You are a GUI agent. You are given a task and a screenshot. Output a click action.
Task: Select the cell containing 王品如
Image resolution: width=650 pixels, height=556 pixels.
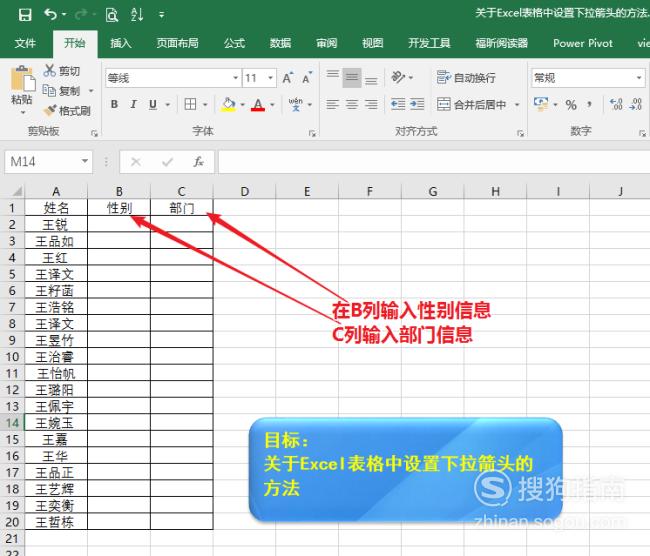tap(56, 241)
